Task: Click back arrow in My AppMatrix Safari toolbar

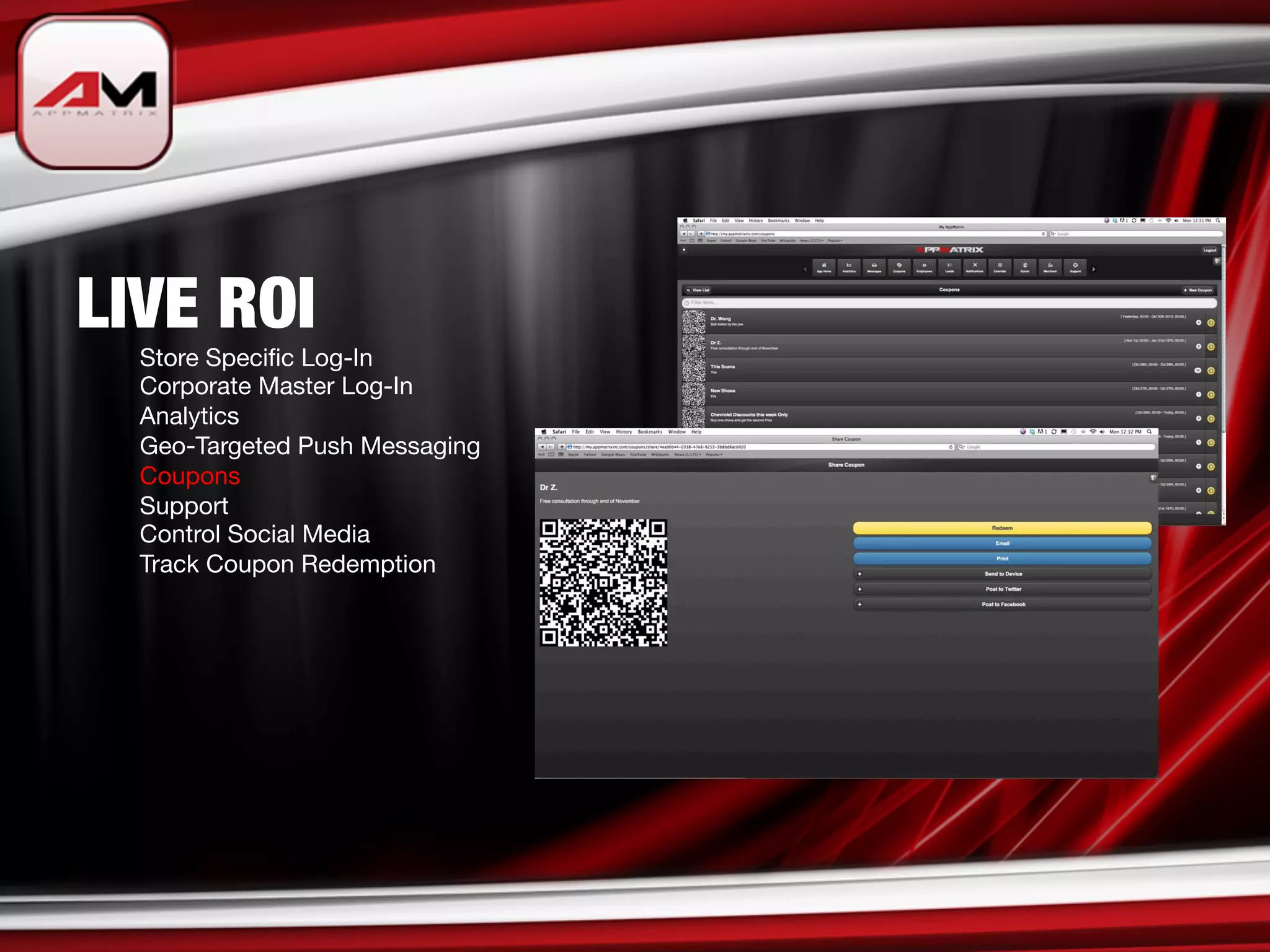Action: click(x=684, y=234)
